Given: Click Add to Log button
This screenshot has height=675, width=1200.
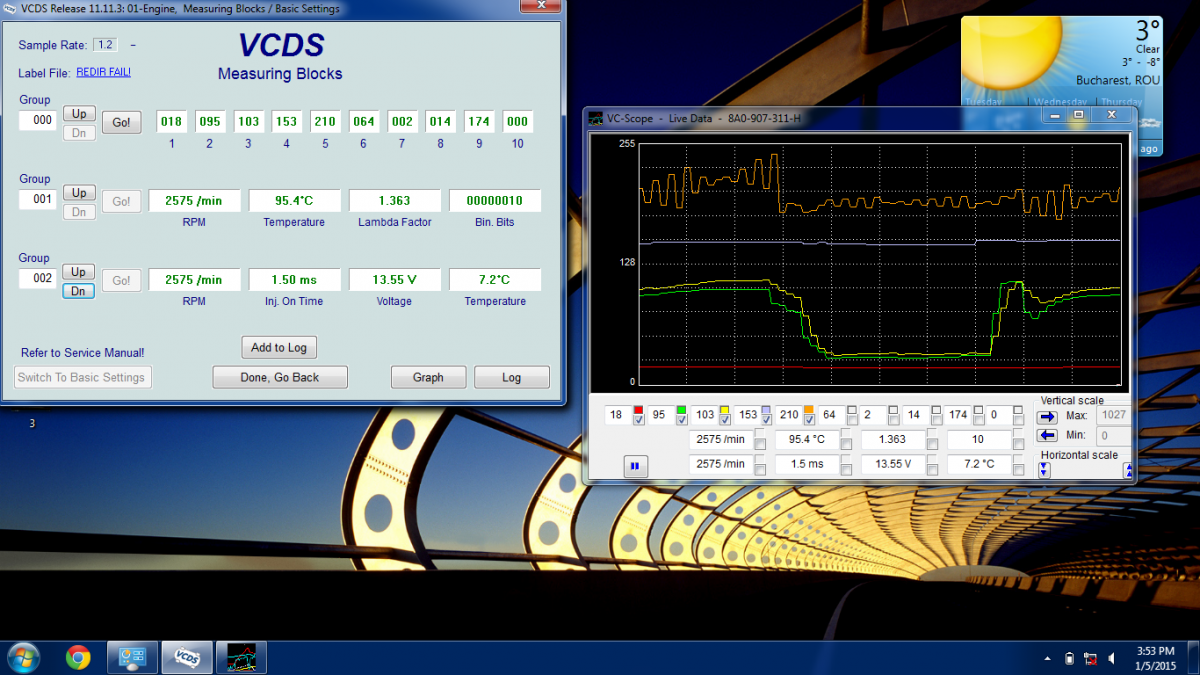Looking at the screenshot, I should 279,347.
